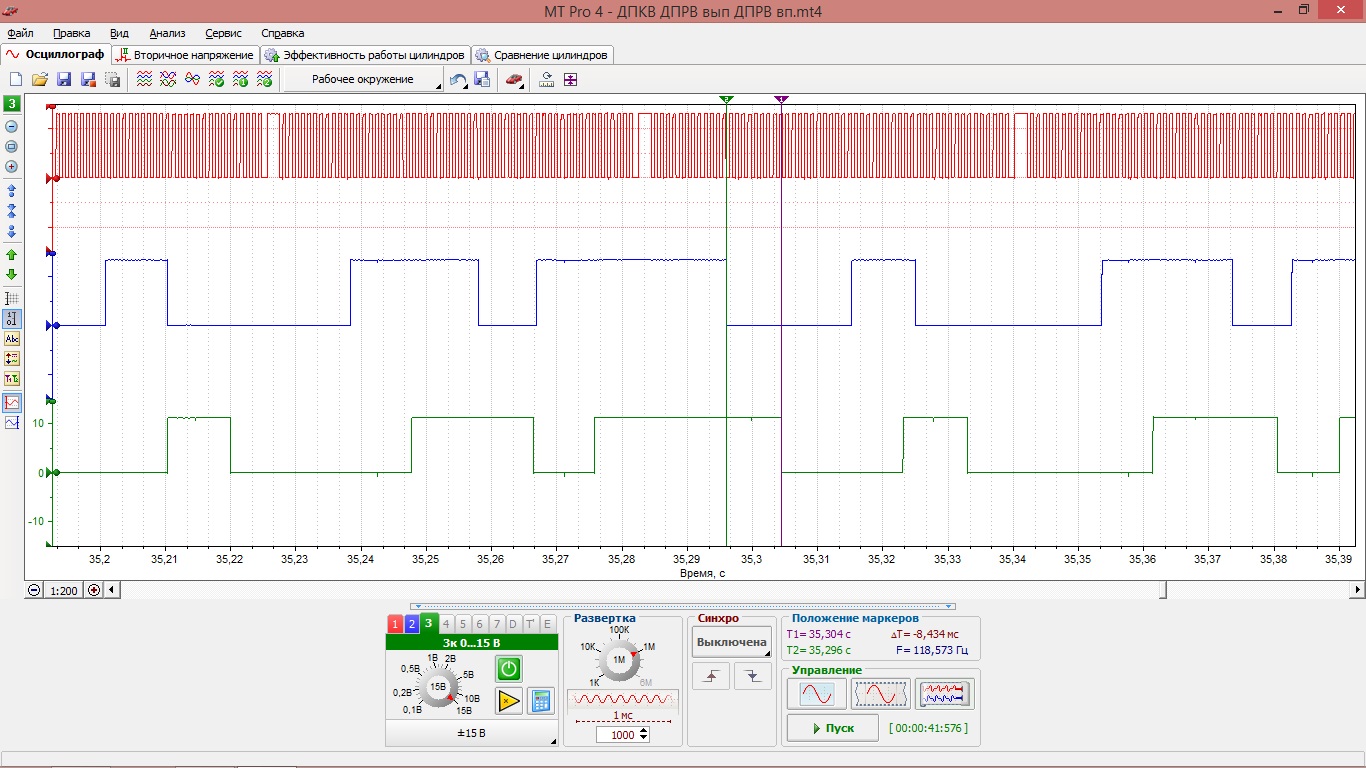Screen dimensions: 1366x768
Task: Toggle the Abc text labels sidebar icon
Action: 12,339
